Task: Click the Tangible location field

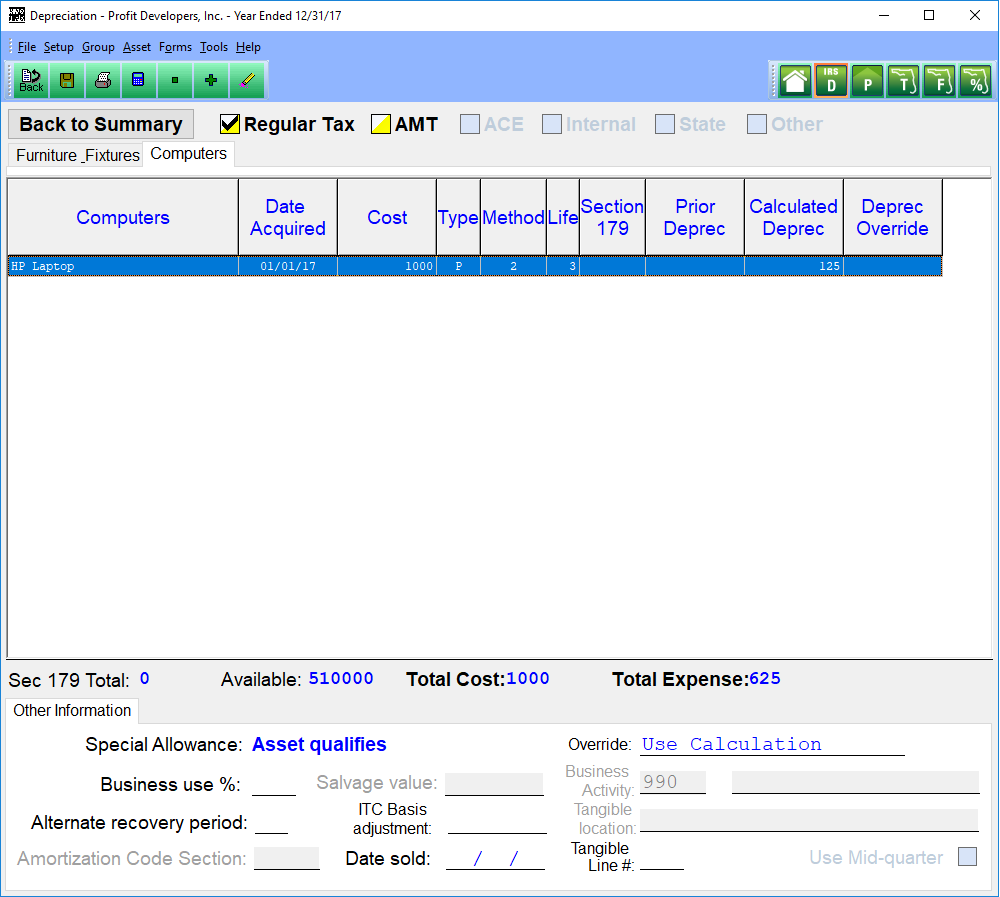Action: (x=809, y=820)
